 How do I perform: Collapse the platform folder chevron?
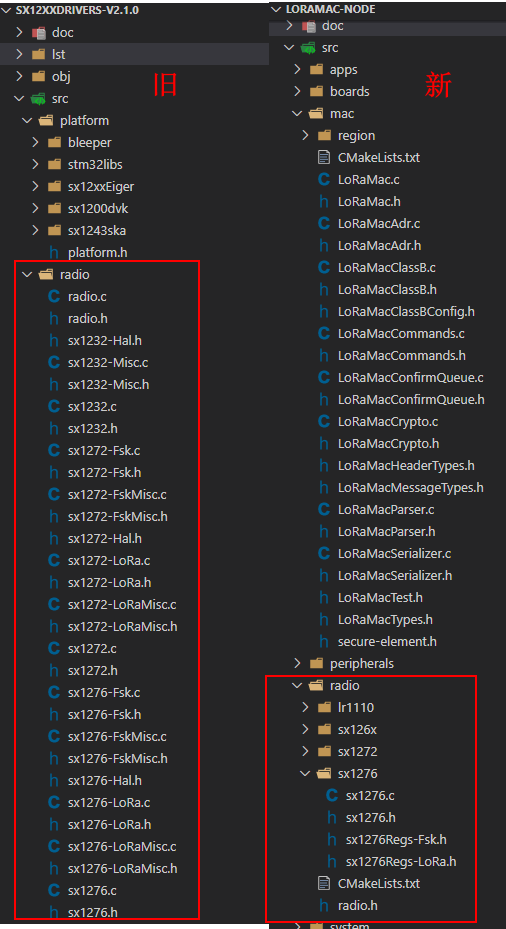click(27, 121)
